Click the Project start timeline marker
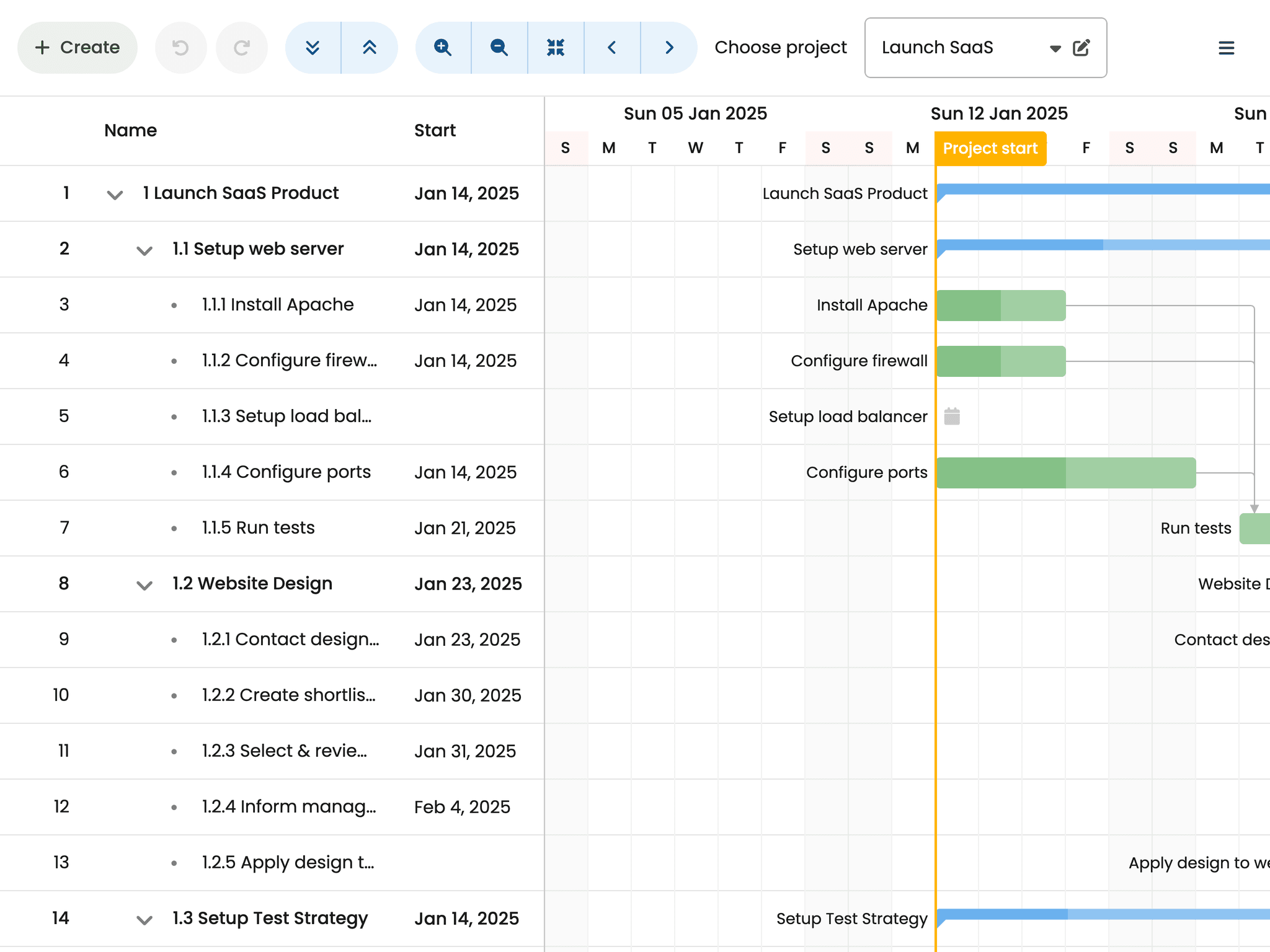 tap(990, 149)
